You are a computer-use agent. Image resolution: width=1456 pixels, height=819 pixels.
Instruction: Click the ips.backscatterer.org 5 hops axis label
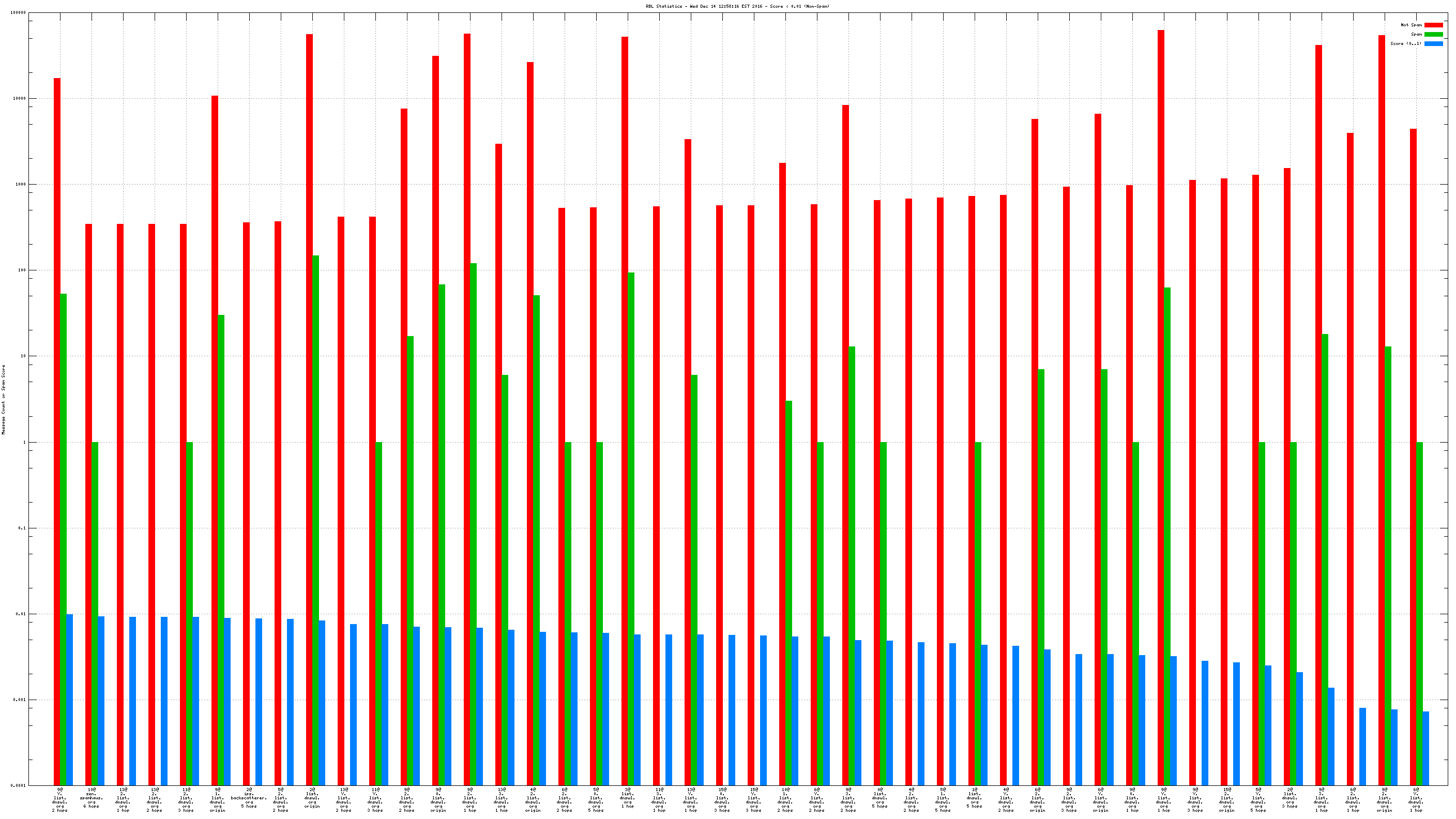click(249, 797)
